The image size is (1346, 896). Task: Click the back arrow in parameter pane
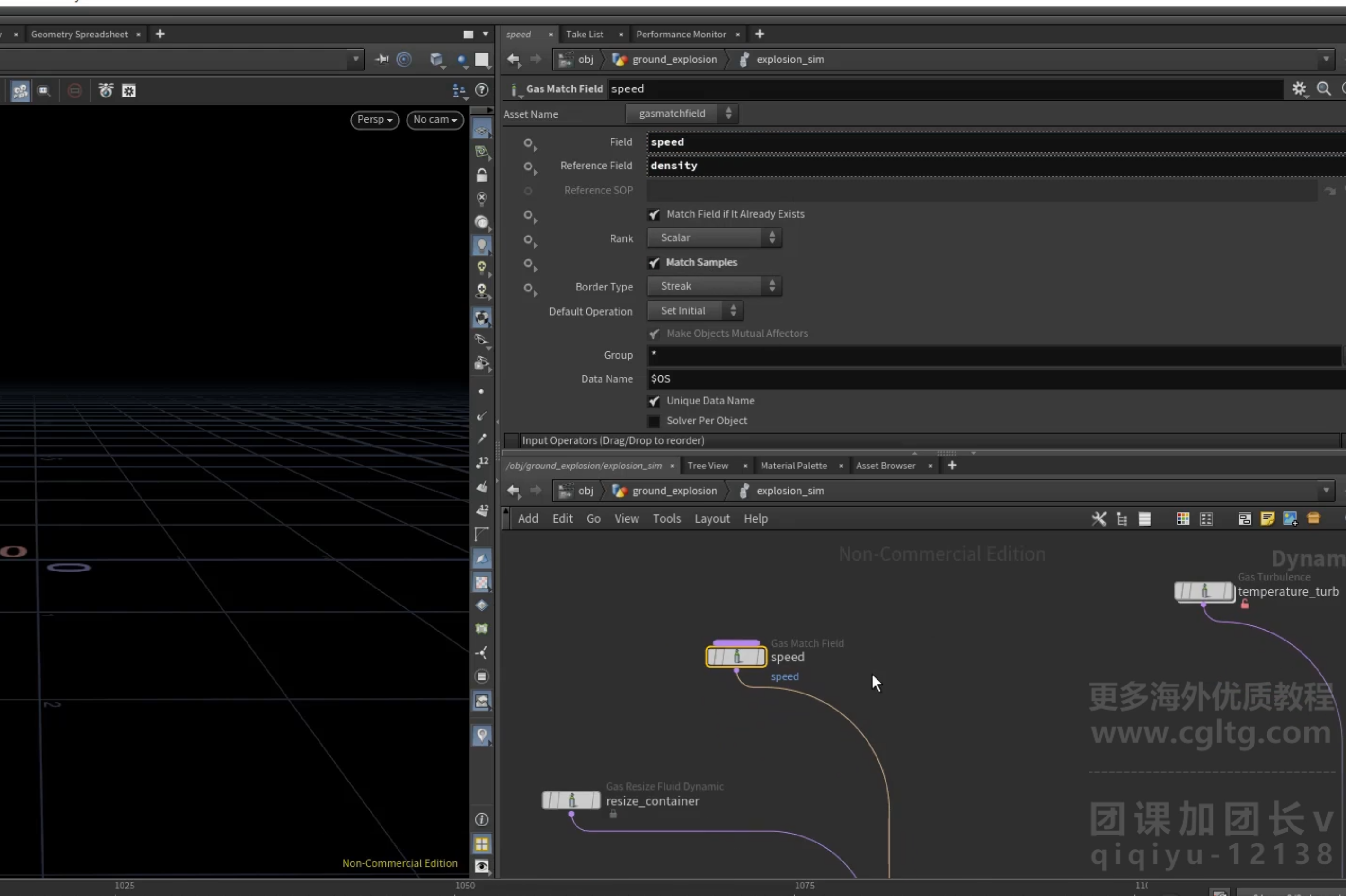click(x=513, y=59)
